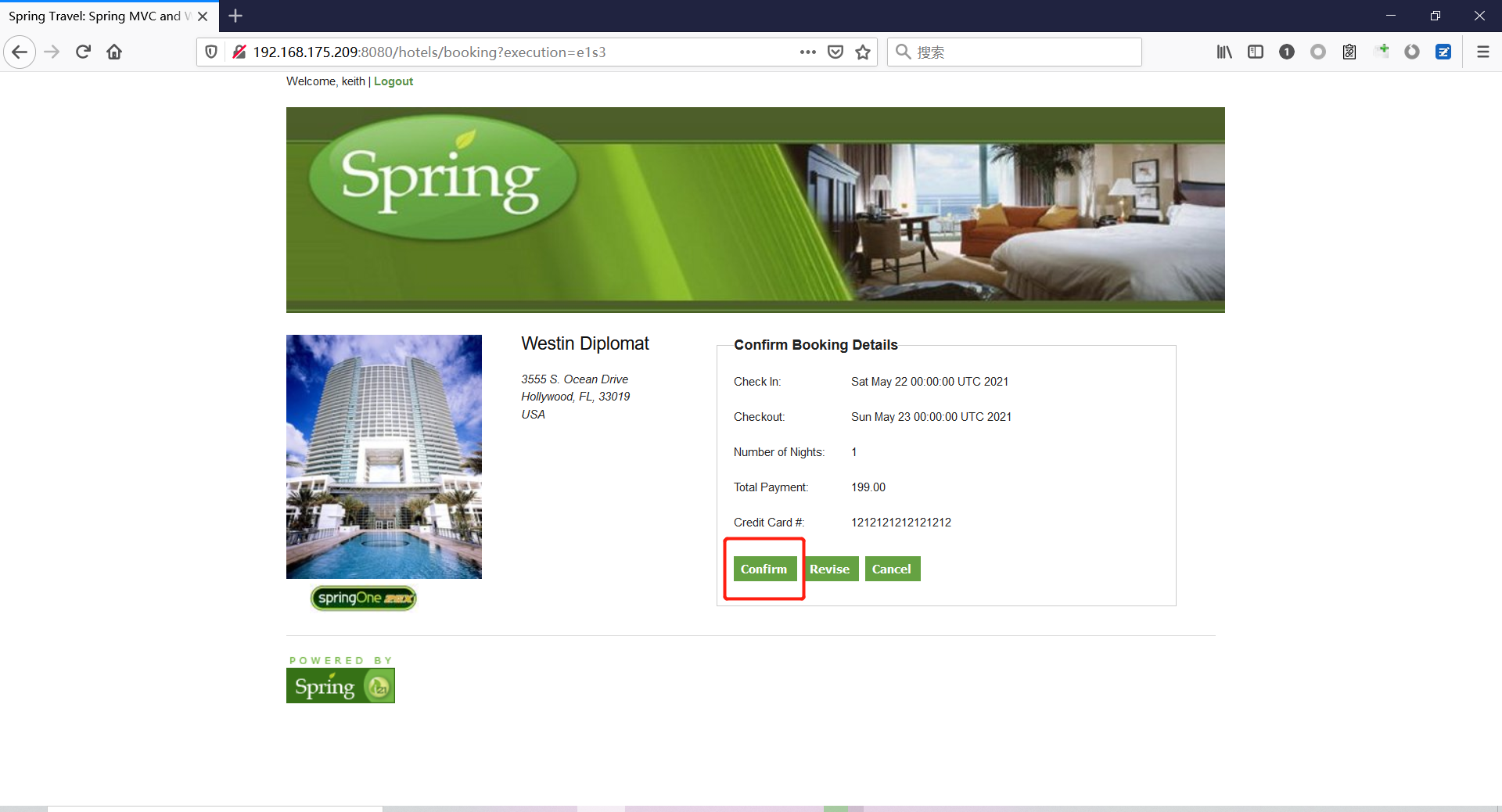Select the Spring Travel tab

(x=98, y=16)
